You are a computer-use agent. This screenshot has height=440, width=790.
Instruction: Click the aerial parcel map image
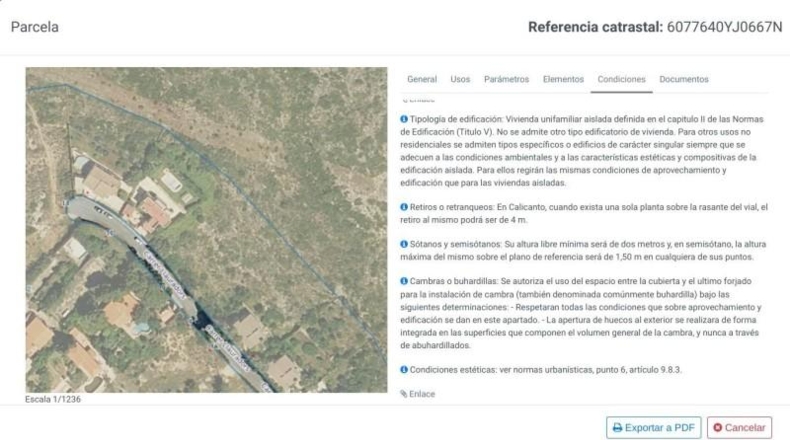coord(207,230)
